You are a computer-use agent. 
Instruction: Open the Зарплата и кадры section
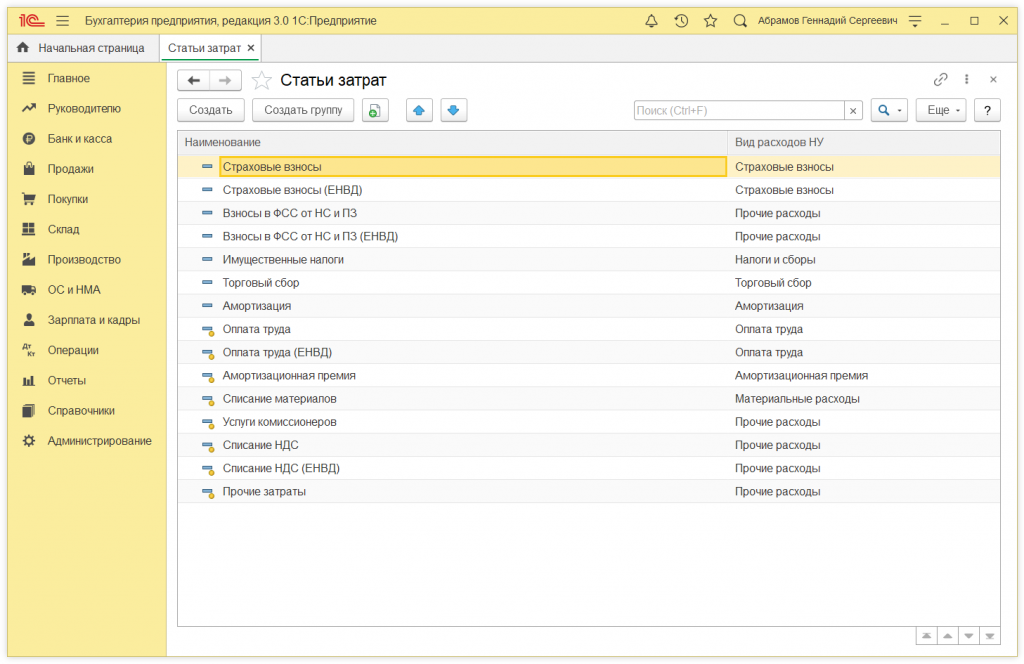(x=94, y=320)
